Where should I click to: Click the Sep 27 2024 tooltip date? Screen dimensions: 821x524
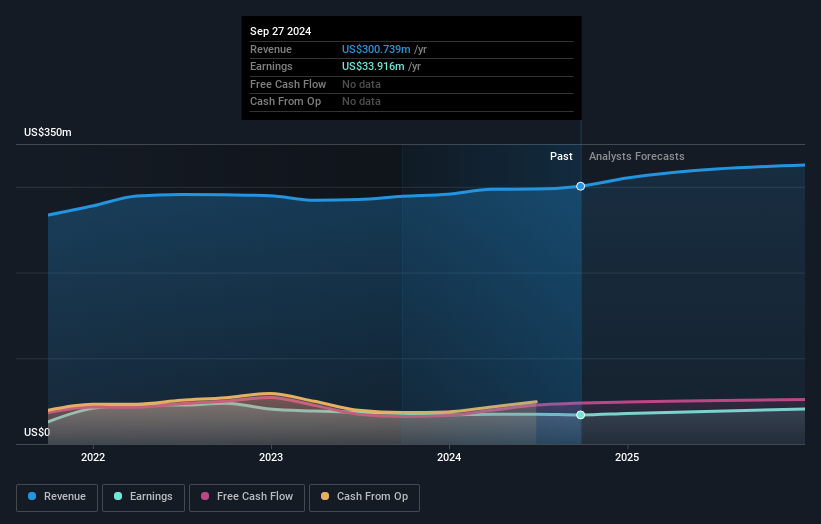pos(281,31)
